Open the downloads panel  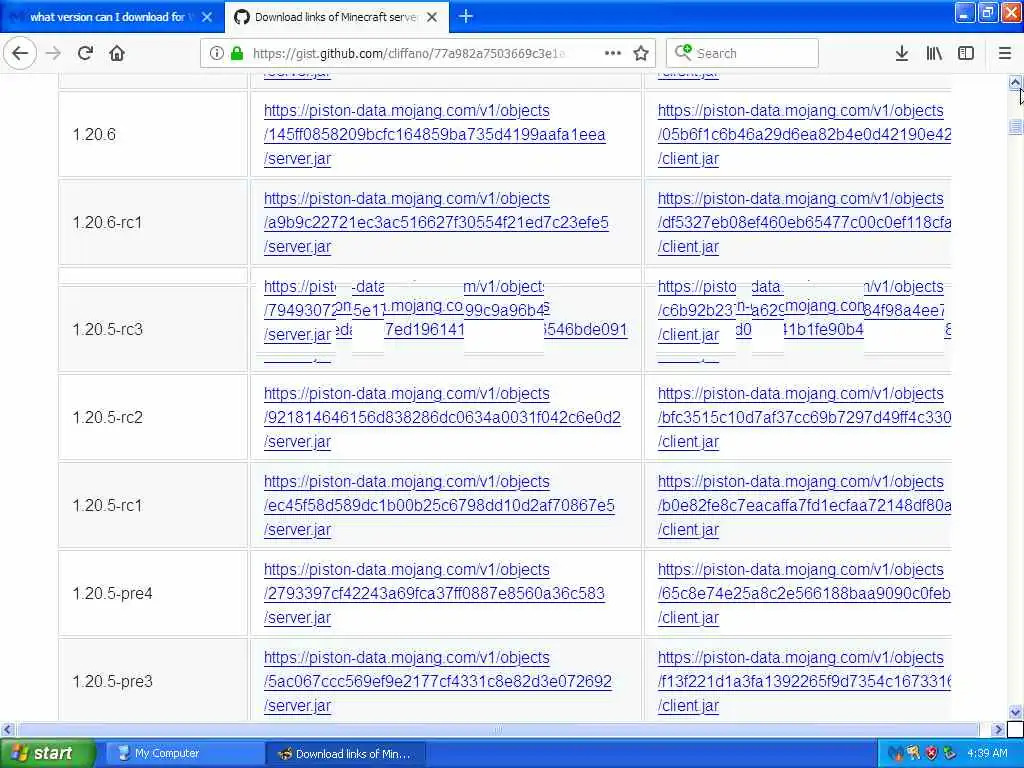(x=902, y=53)
